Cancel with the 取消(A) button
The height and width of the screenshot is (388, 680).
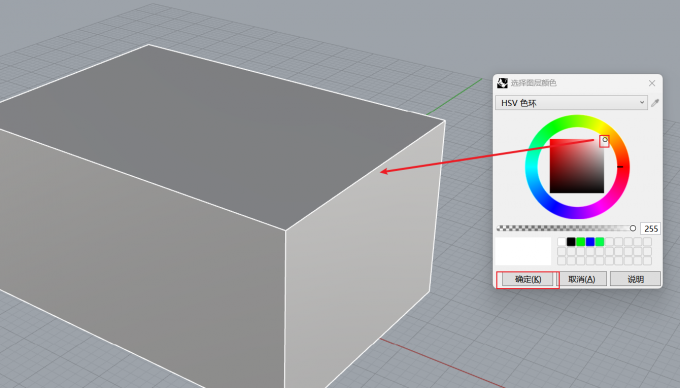(x=582, y=279)
